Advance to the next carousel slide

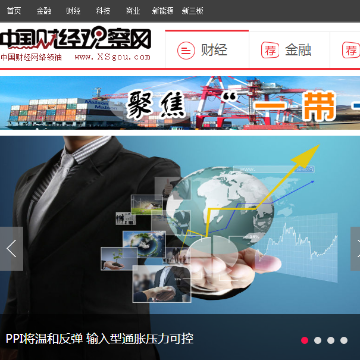coord(355,249)
